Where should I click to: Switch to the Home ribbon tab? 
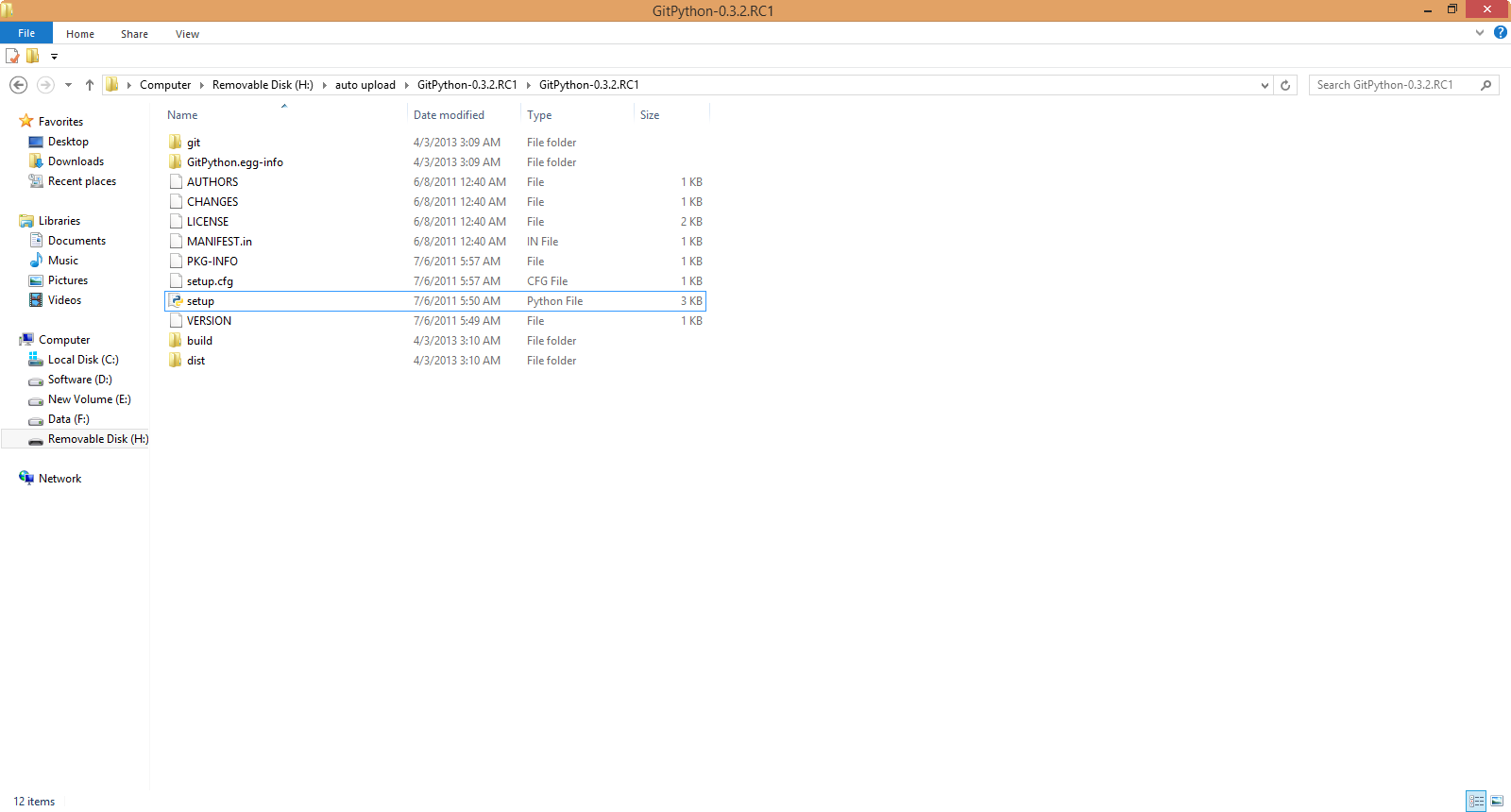coord(80,34)
